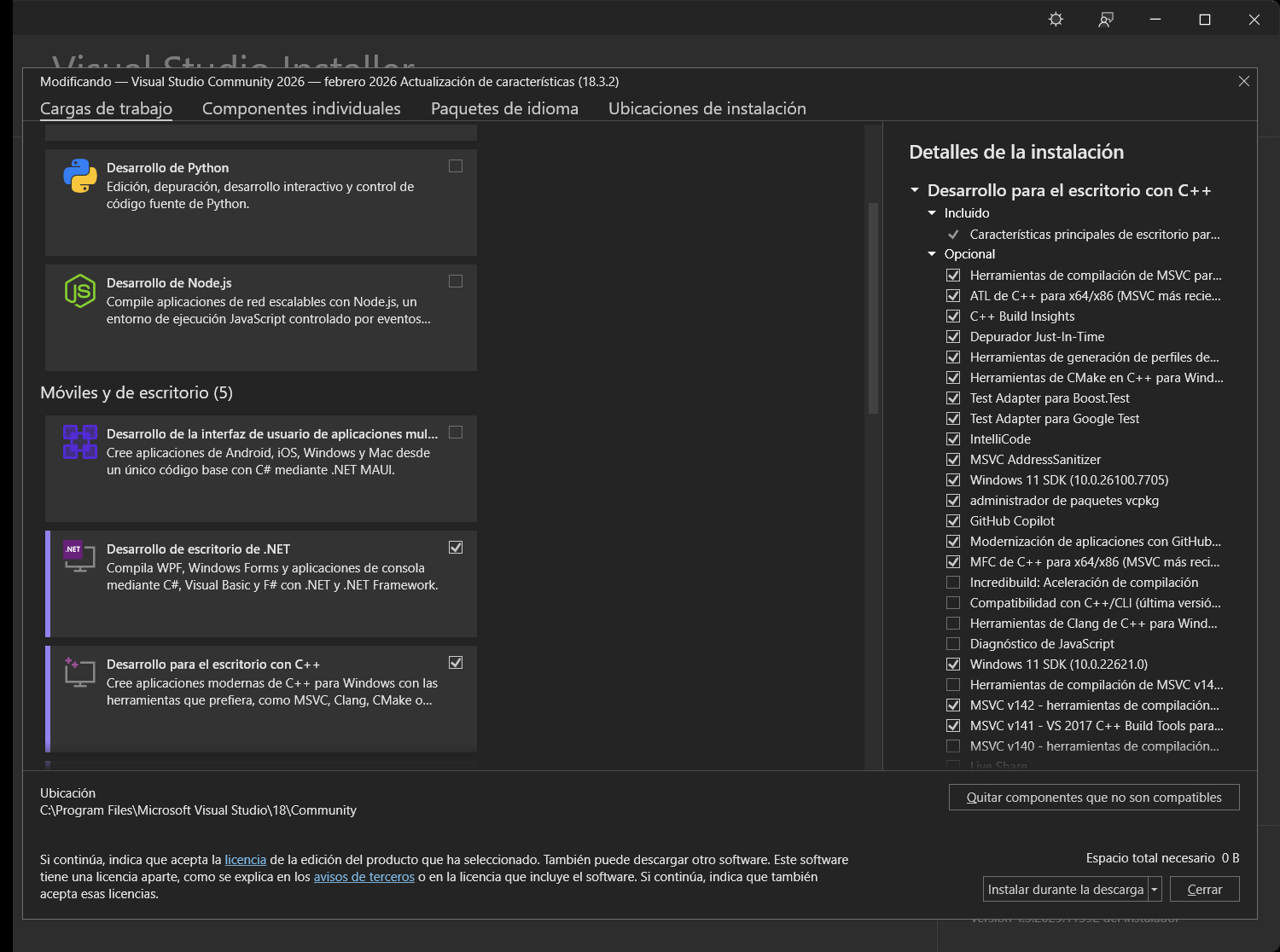Uncheck the IntelliCode component checkbox

point(953,439)
